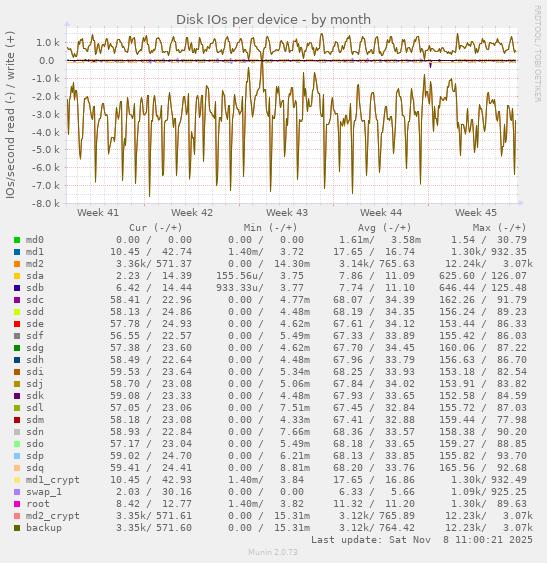The height and width of the screenshot is (563, 547).
Task: Click sdq max value 165.56
Action: (x=456, y=468)
